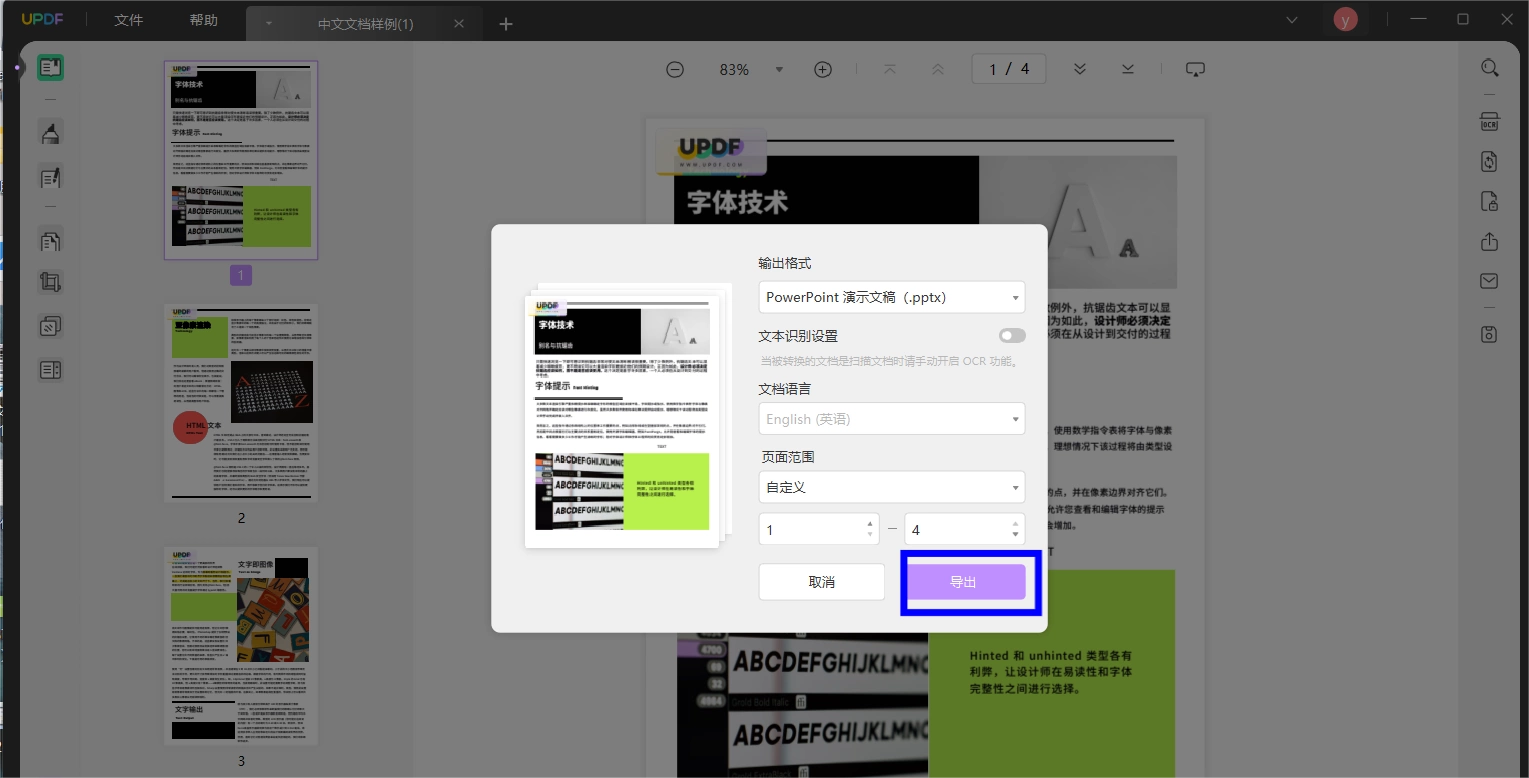Open the Search tool in right sidebar

(x=1490, y=68)
